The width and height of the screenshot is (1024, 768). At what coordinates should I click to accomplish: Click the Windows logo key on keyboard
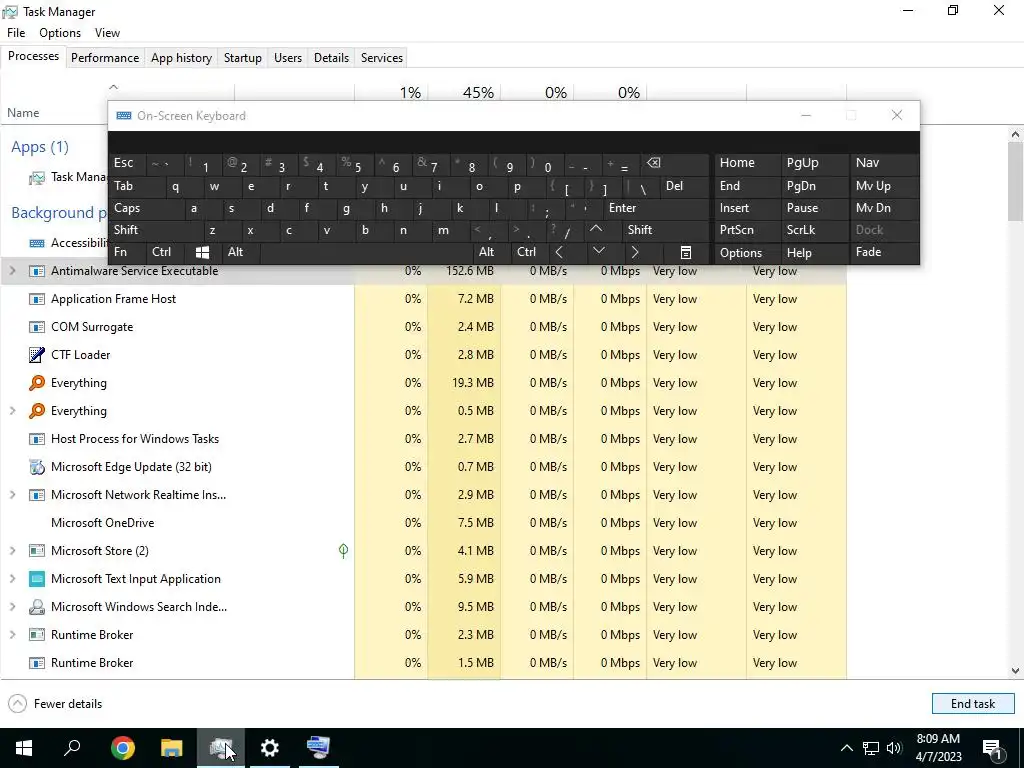pyautogui.click(x=202, y=252)
